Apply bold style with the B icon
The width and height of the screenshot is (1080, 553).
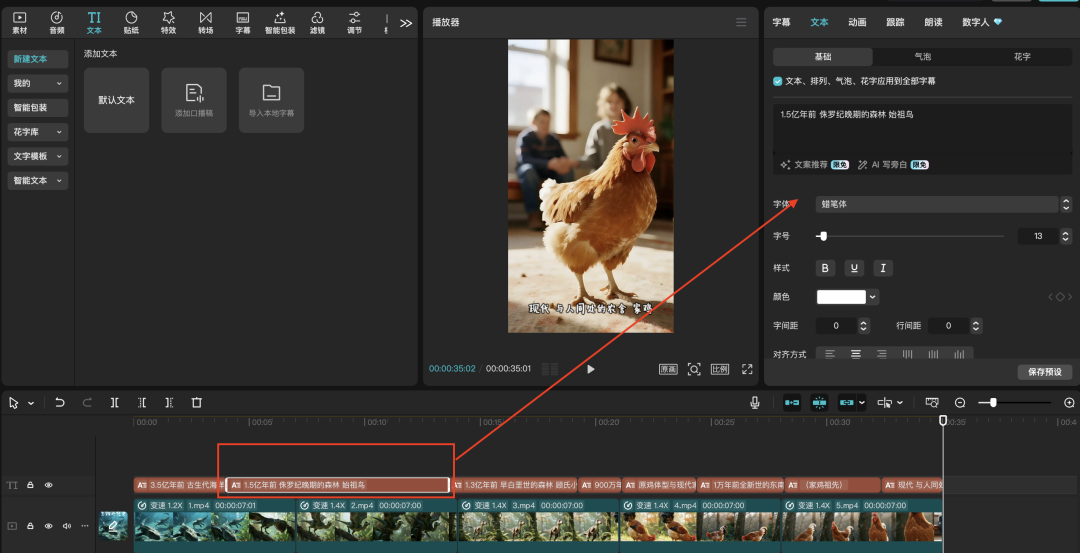point(825,268)
